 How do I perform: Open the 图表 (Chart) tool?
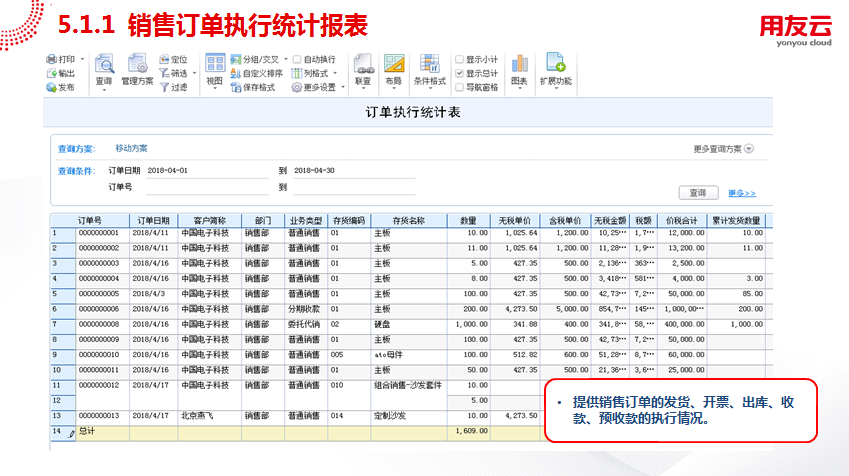click(519, 66)
